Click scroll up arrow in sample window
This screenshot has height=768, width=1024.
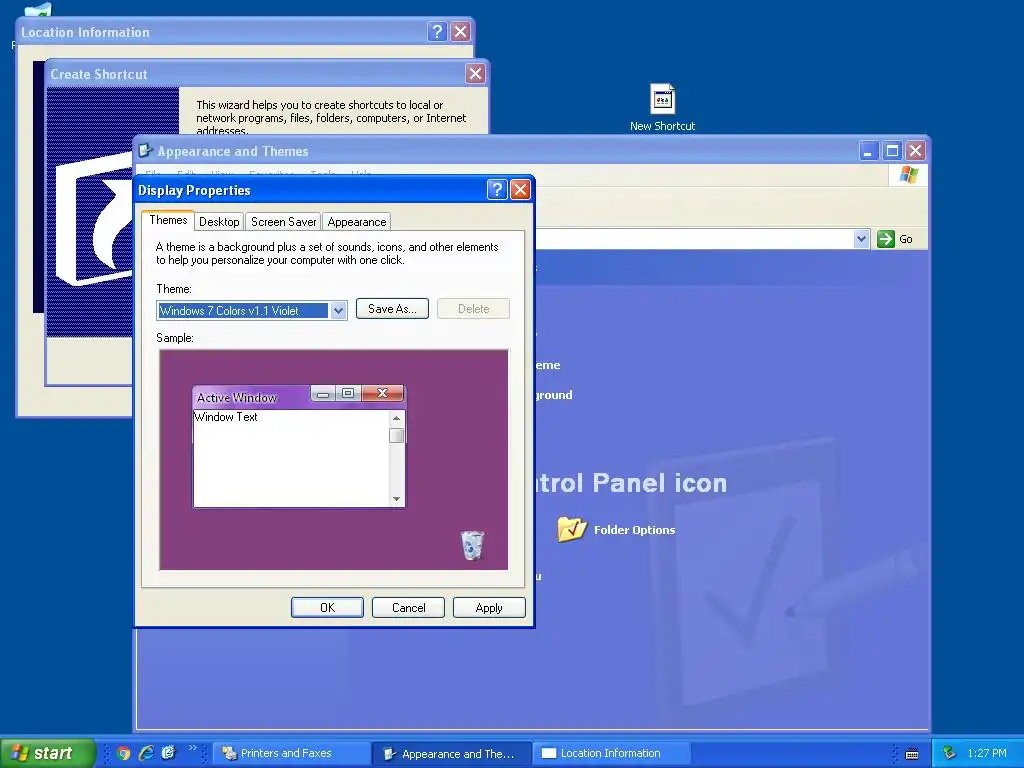396,417
